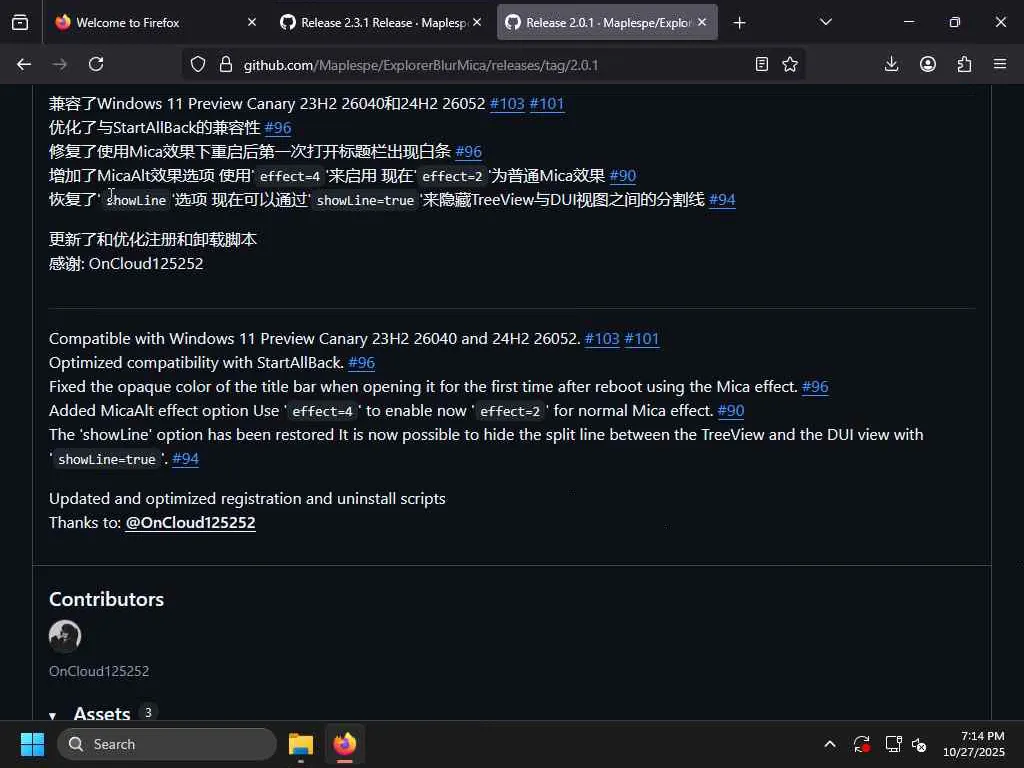Open Firefox View recent browsing icon
The image size is (1024, 768).
[20, 22]
